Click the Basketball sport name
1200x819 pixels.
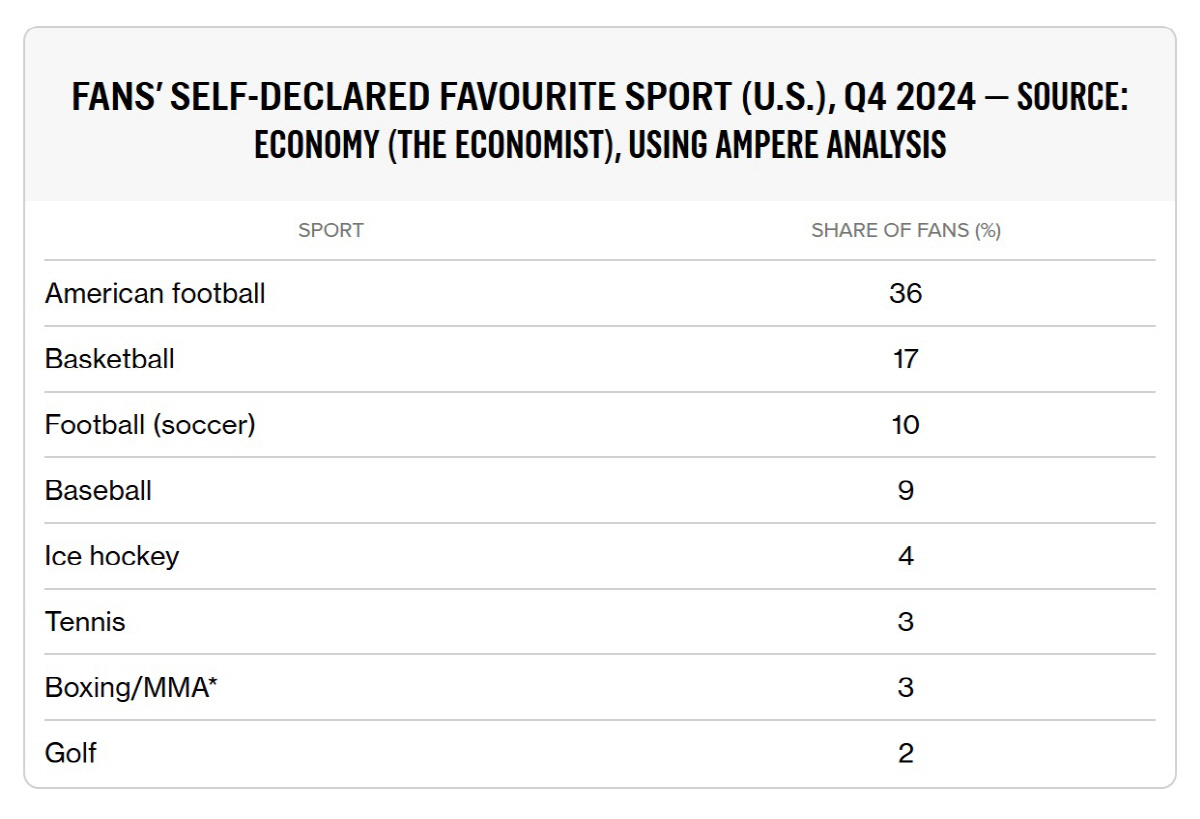tap(110, 359)
